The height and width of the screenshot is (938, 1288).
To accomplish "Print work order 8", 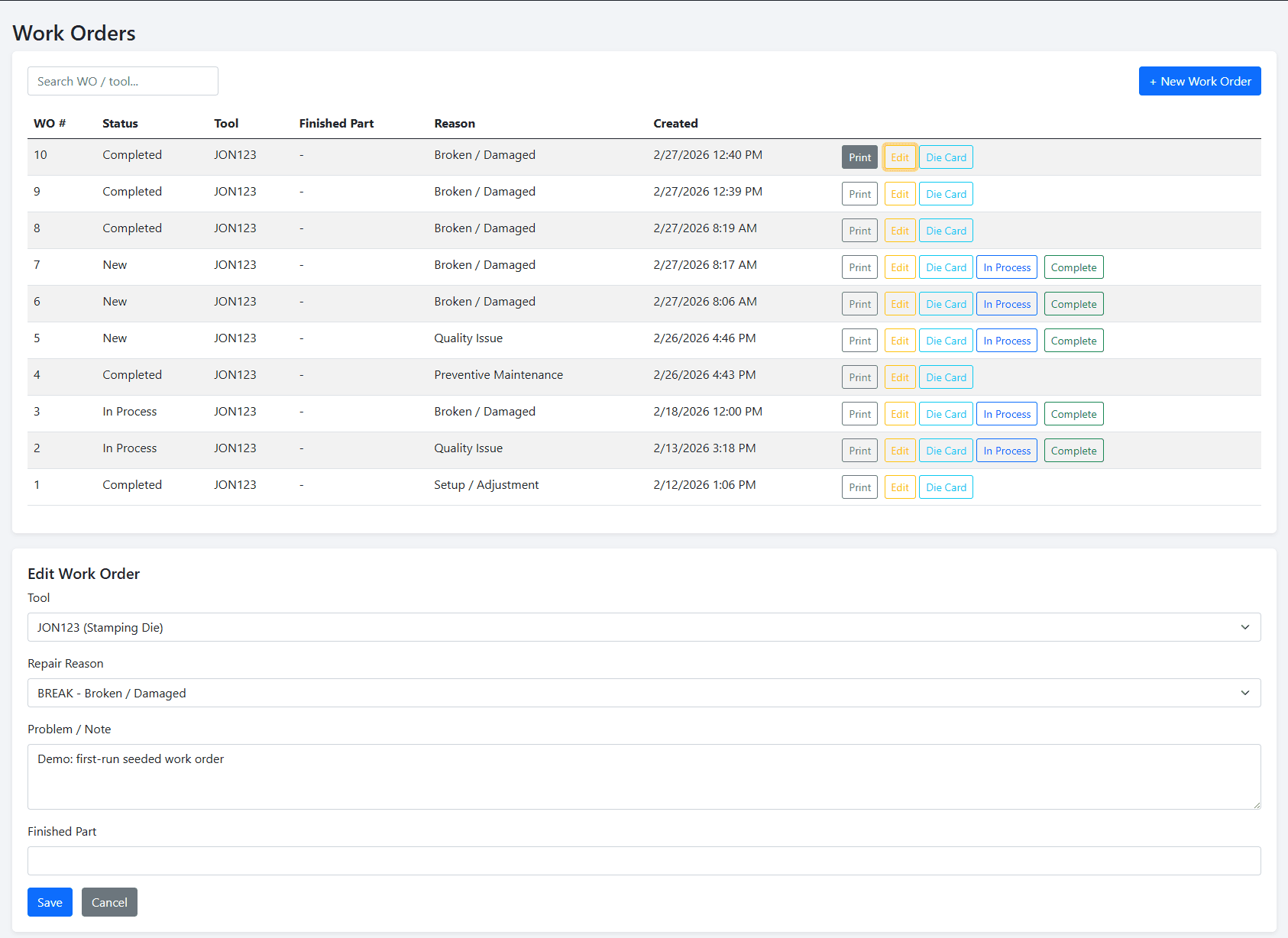I will pos(859,230).
